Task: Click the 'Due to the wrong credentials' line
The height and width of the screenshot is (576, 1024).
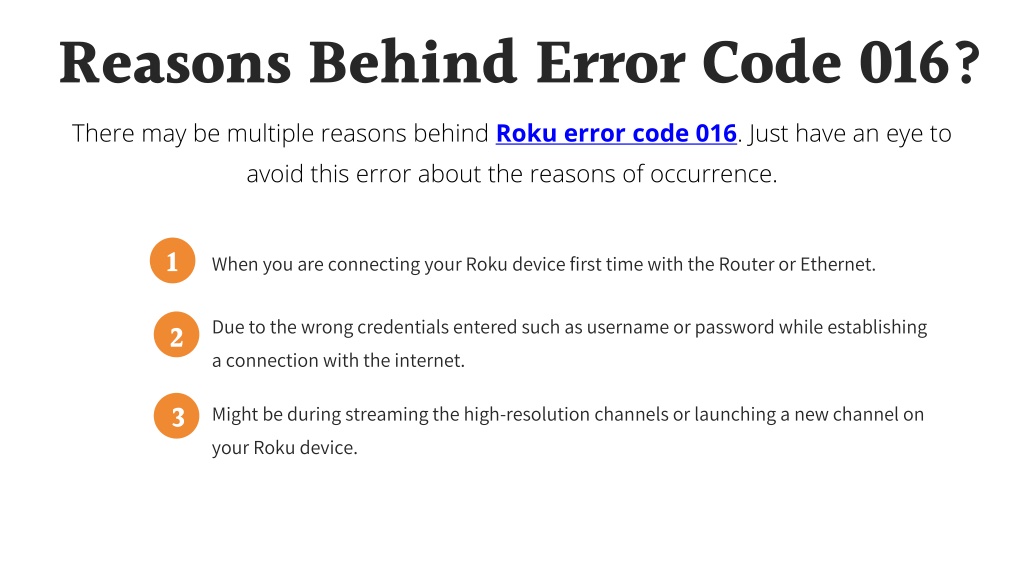Action: point(569,327)
